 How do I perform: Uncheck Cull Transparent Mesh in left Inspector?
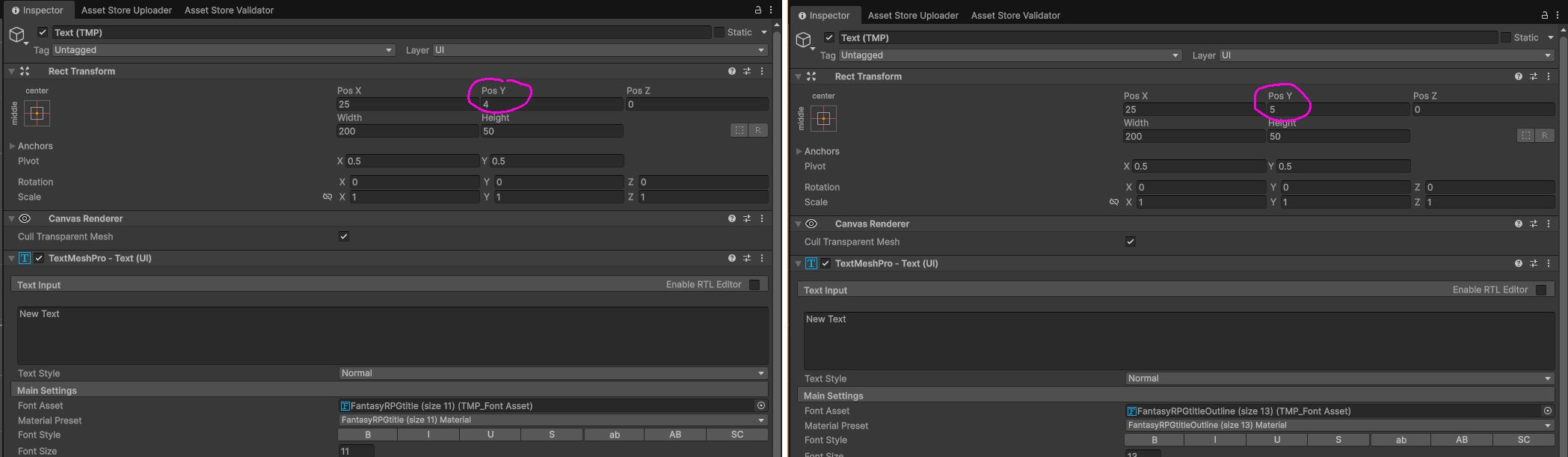point(344,236)
